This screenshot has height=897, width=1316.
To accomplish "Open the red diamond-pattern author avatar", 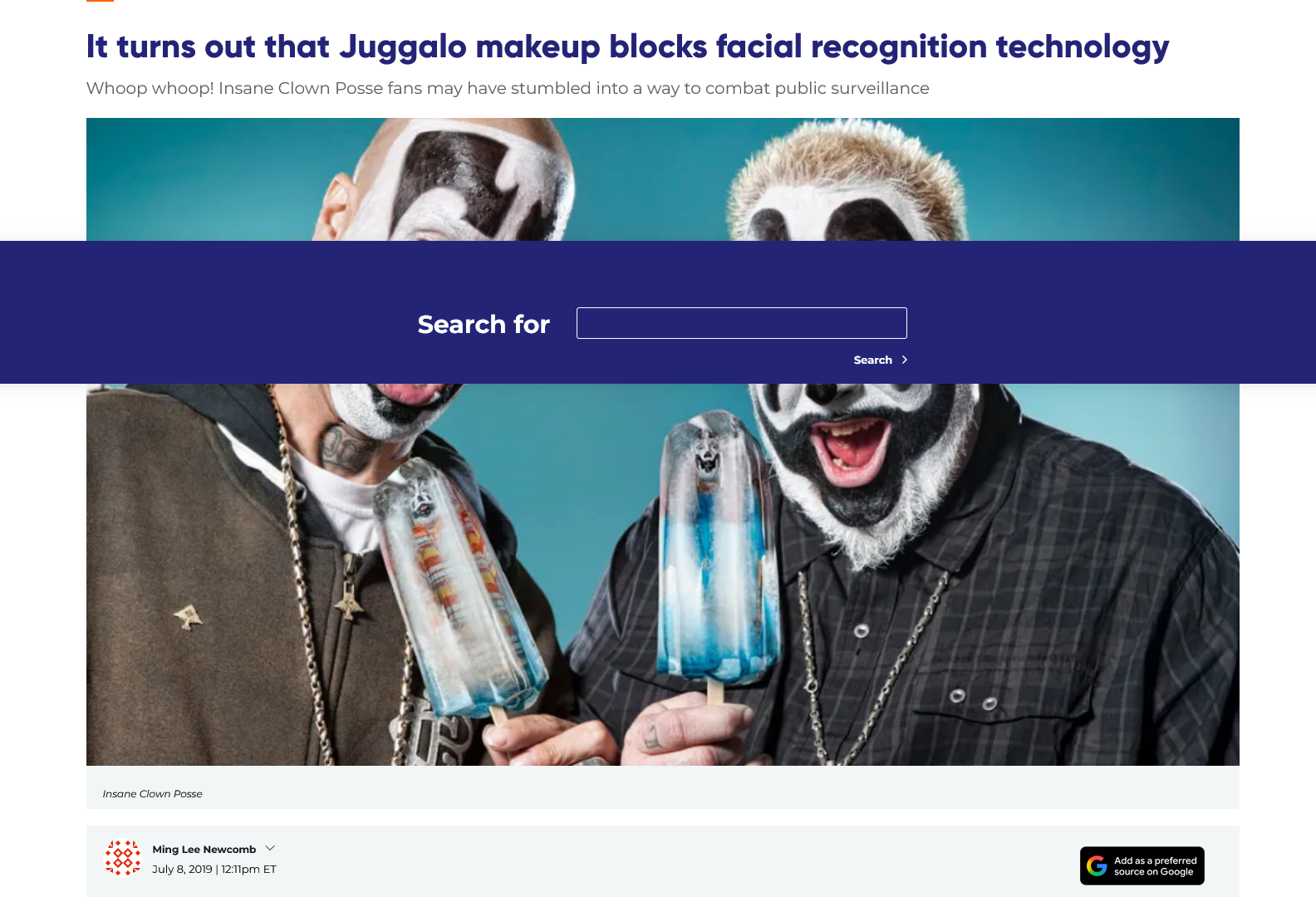I will point(123,858).
